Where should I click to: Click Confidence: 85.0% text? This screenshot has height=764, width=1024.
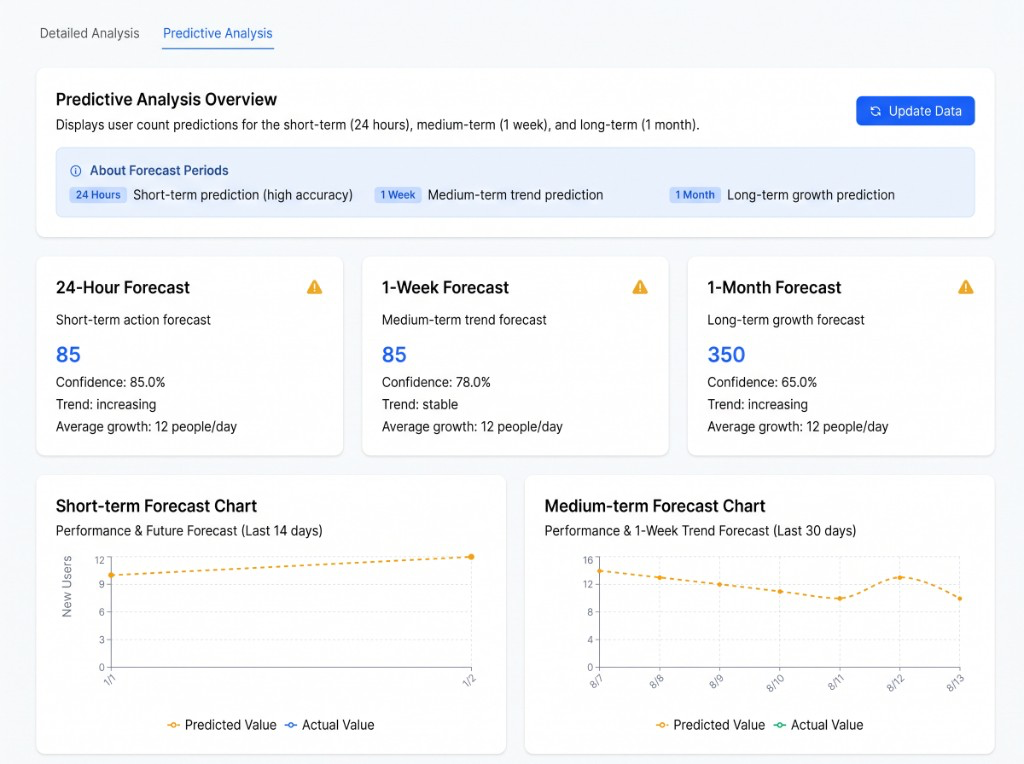tap(110, 383)
